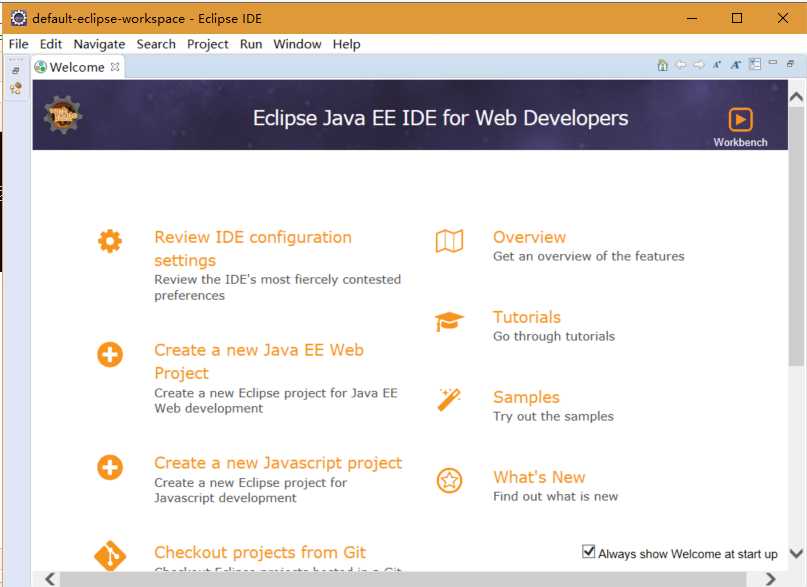Screen dimensions: 807x587
Task: Click "Create a new Eclipse project for Java EE Web development" text
Action: [276, 400]
